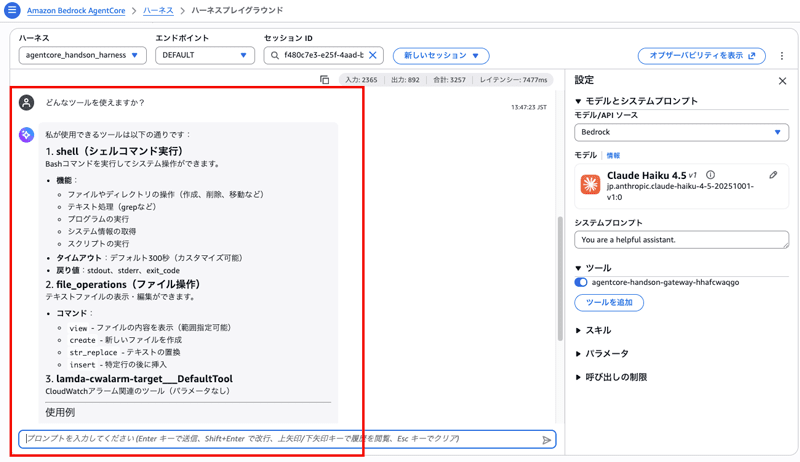The image size is (800, 462).
Task: Click the 13:47:23 JST timestamp
Action: (529, 107)
